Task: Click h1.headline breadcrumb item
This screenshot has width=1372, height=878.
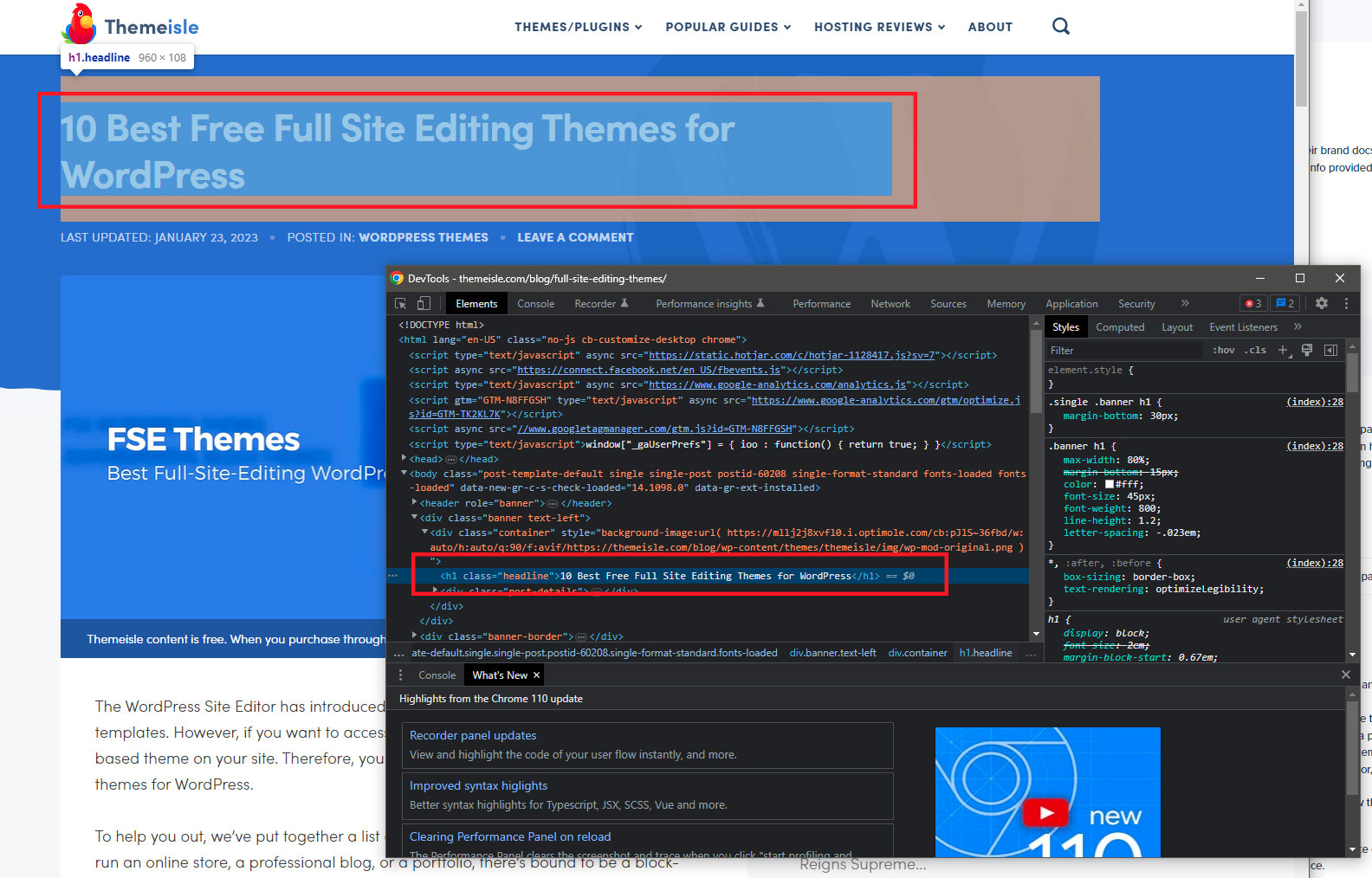Action: click(x=986, y=653)
